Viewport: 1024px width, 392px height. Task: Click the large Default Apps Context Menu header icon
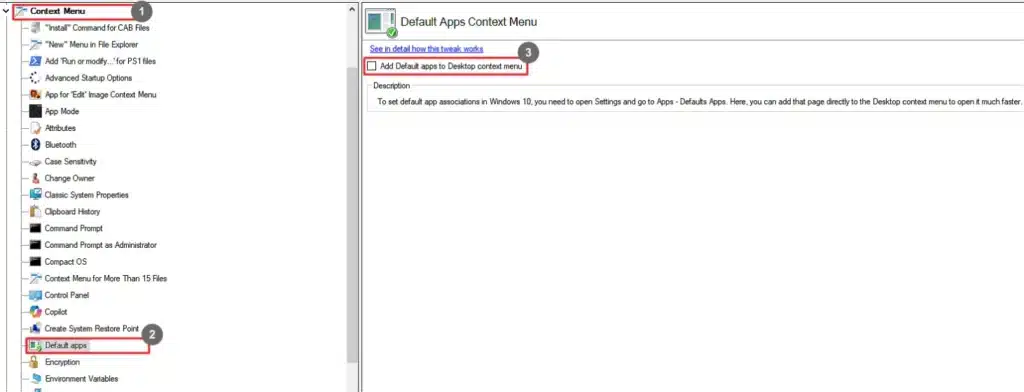point(381,22)
